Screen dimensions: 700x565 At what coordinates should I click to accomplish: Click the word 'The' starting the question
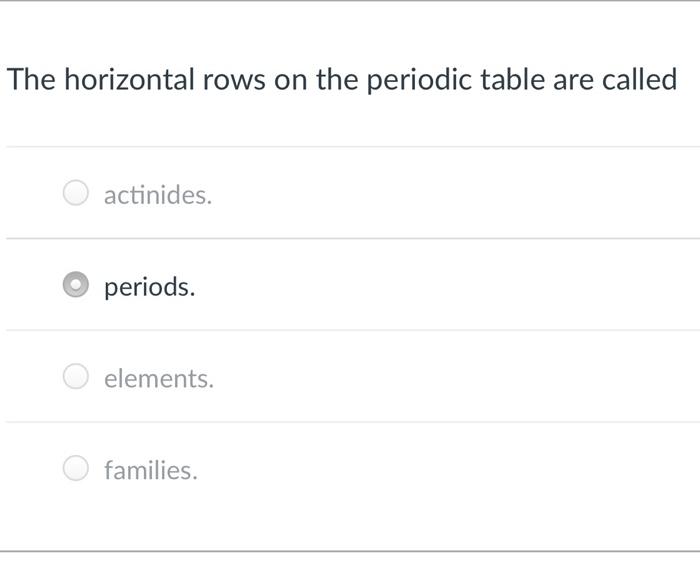(32, 80)
